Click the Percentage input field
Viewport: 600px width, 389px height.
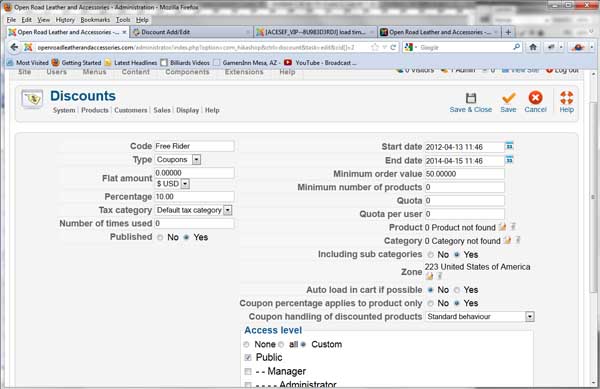pos(194,197)
